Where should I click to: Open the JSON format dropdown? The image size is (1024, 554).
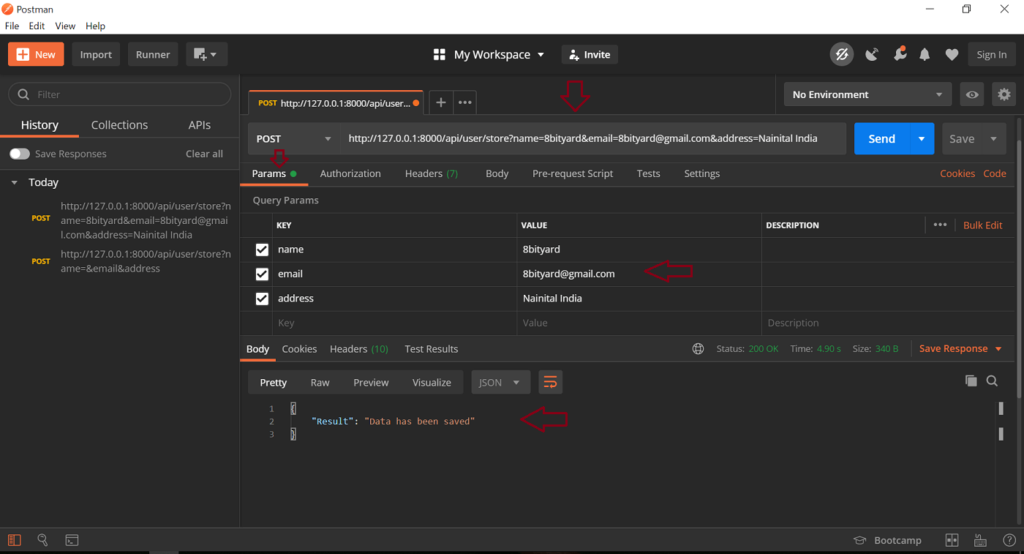click(x=501, y=382)
